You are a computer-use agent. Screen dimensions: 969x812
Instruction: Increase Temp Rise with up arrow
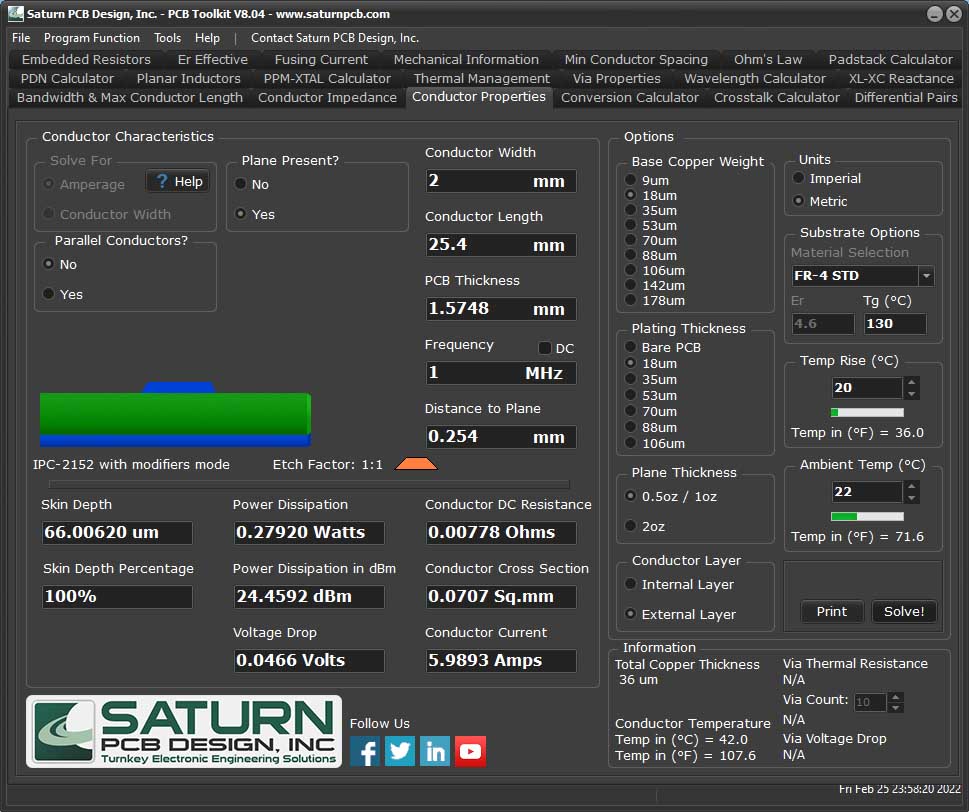911,383
